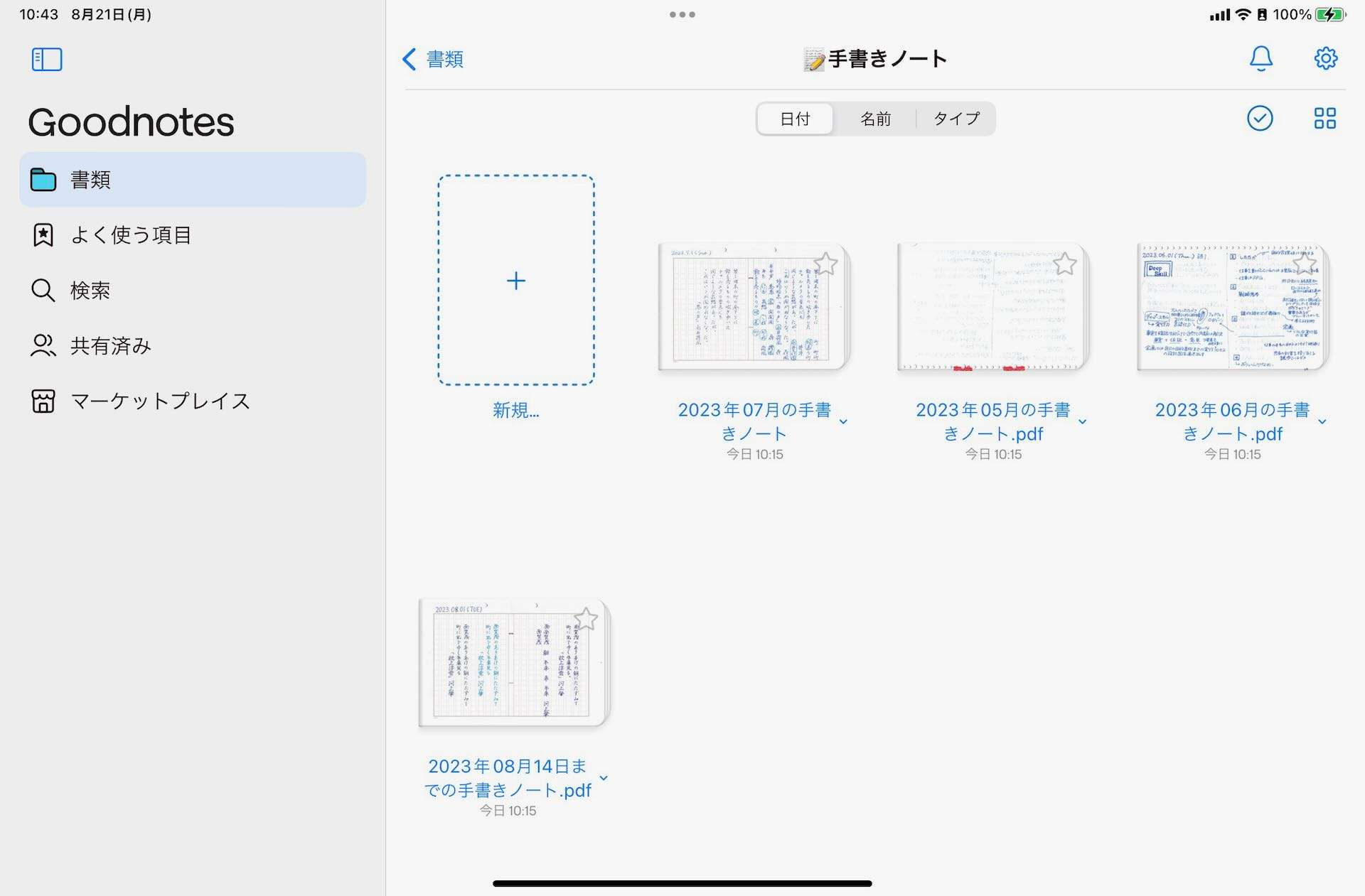Click the よく使う項目 bookmark icon
The image size is (1365, 896).
coord(43,235)
